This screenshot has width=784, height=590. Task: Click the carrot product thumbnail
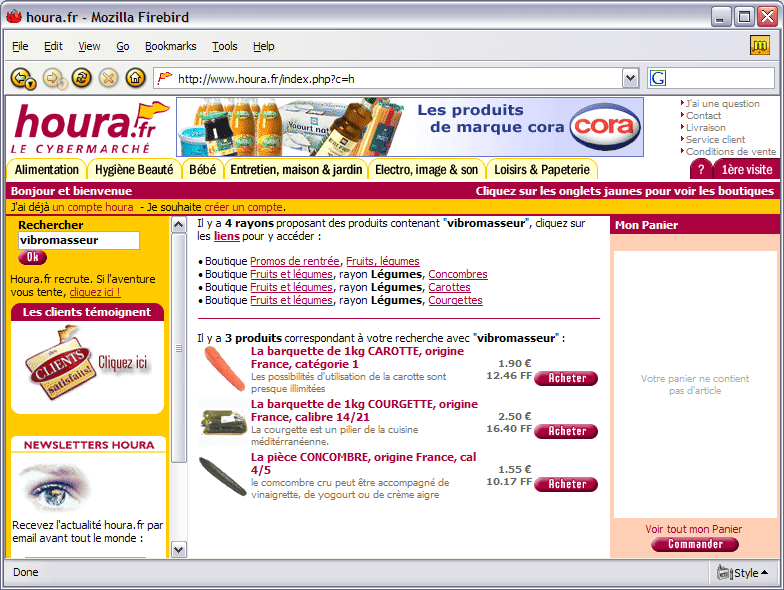coord(224,369)
